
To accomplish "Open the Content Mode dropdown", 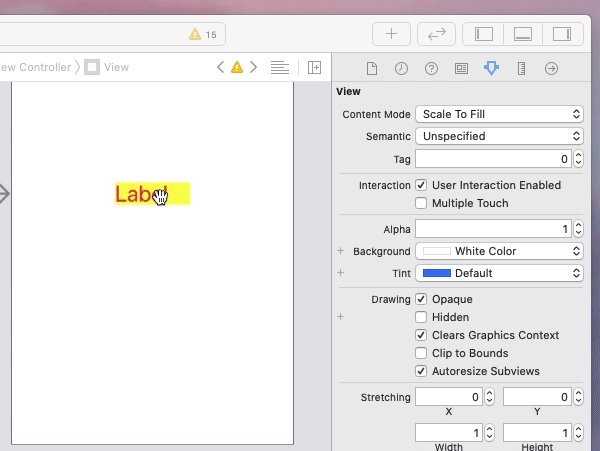I will (499, 114).
